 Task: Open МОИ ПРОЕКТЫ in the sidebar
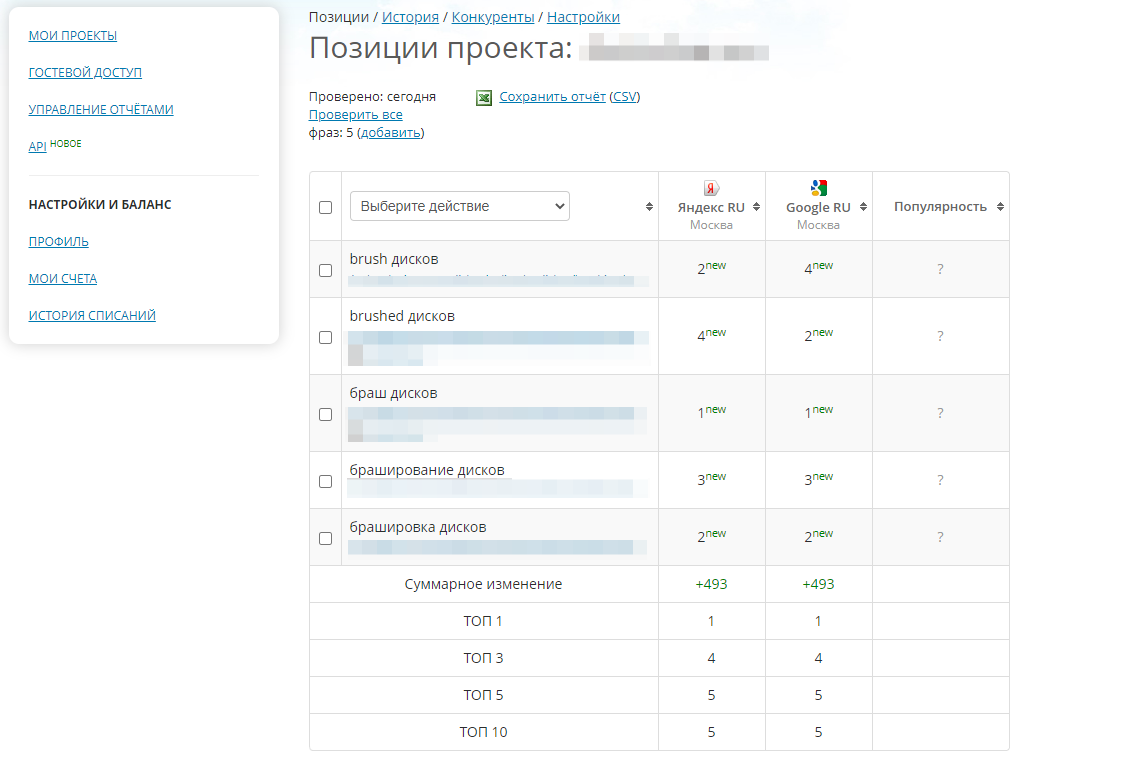click(x=72, y=35)
